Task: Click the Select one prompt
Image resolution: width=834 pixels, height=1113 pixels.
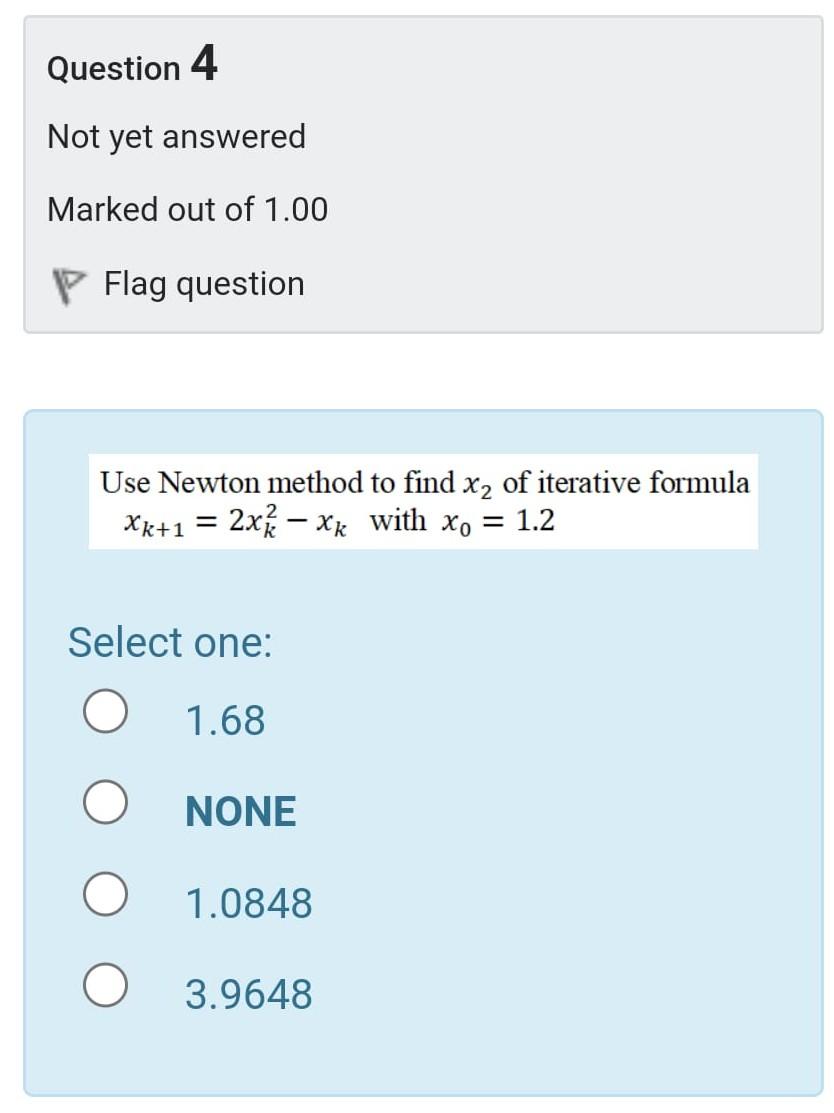Action: point(170,641)
